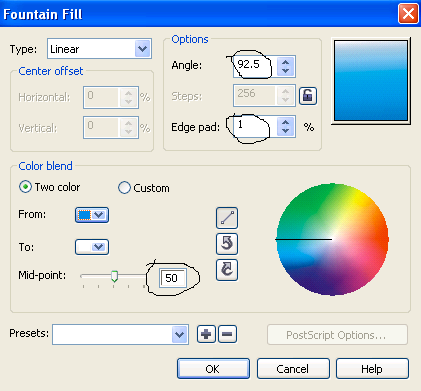Viewport: 421px width, 391px height.
Task: Open the To color dropdown
Action: point(92,247)
